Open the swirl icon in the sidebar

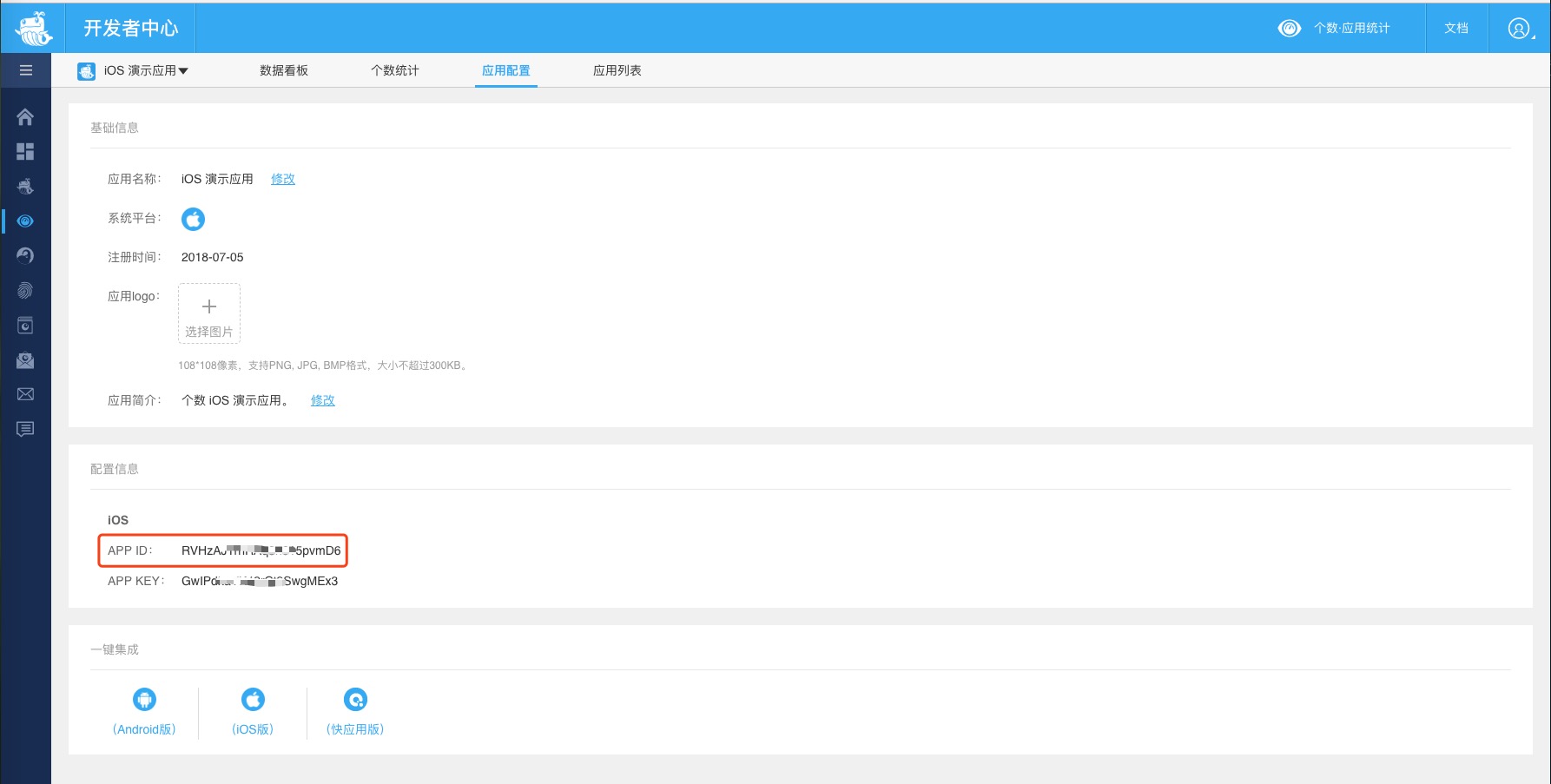25,255
